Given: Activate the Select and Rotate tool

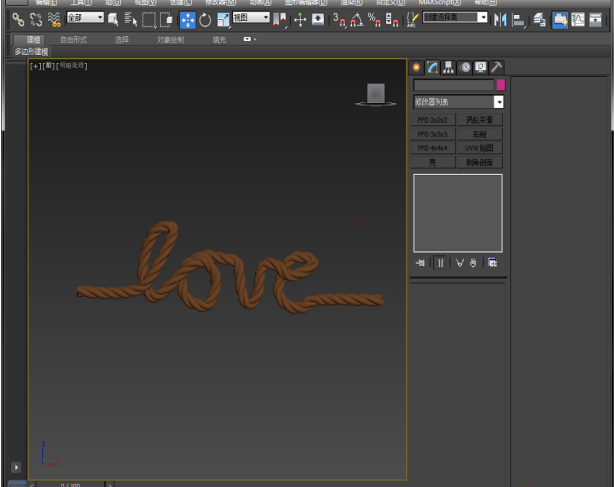Looking at the screenshot, I should pyautogui.click(x=205, y=20).
